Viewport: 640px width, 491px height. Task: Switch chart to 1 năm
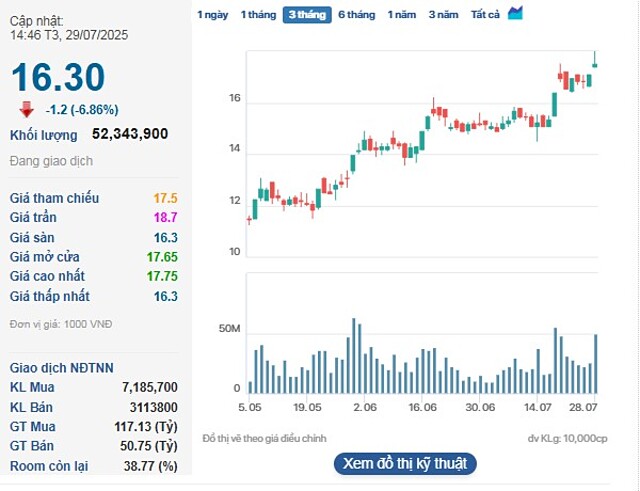click(401, 14)
